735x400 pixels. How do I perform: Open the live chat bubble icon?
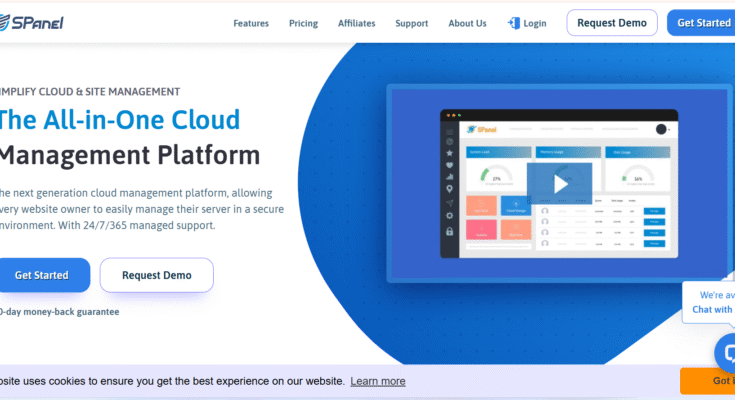click(727, 353)
